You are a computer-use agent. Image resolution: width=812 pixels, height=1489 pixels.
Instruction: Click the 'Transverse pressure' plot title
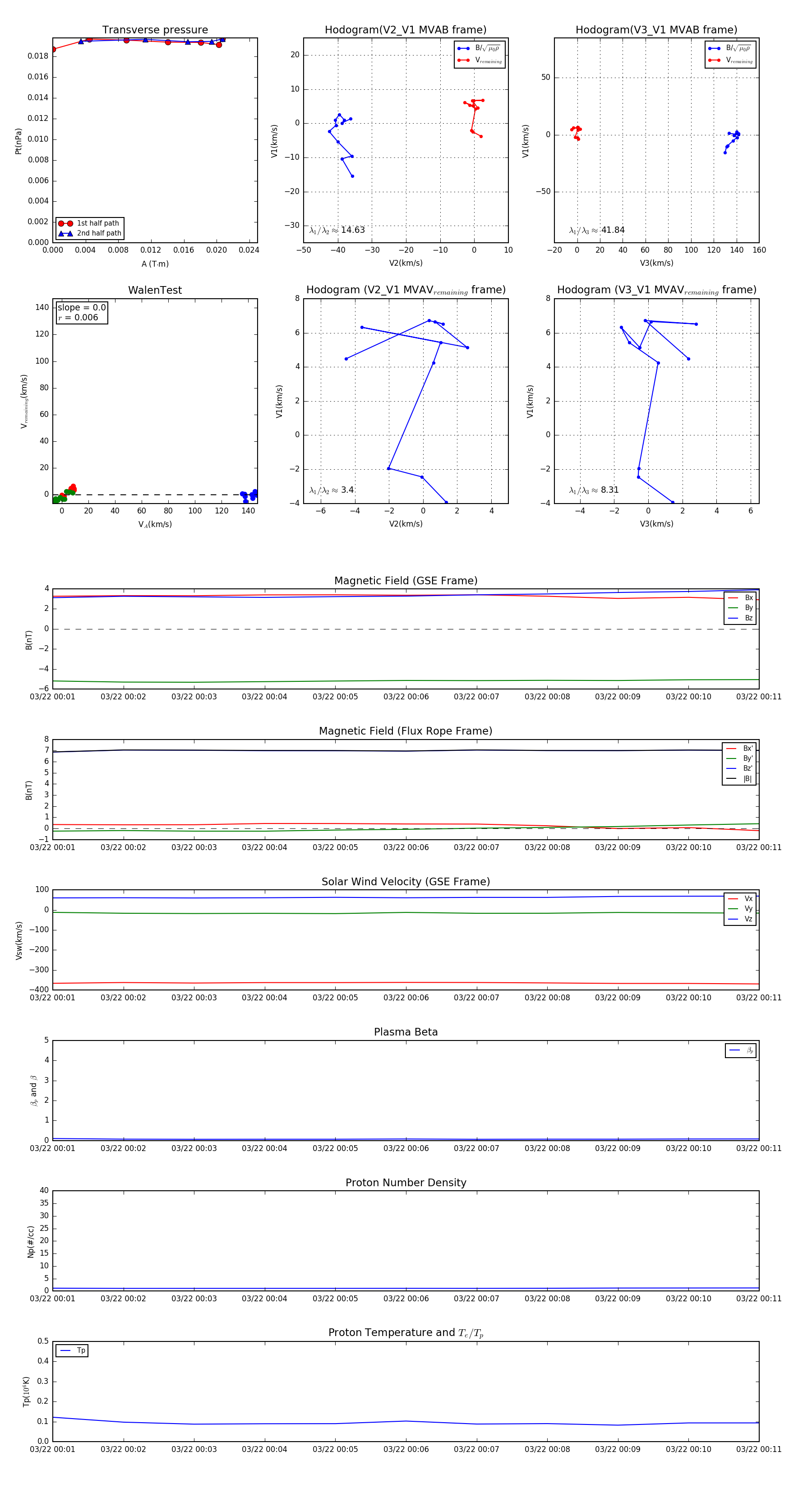(x=155, y=30)
